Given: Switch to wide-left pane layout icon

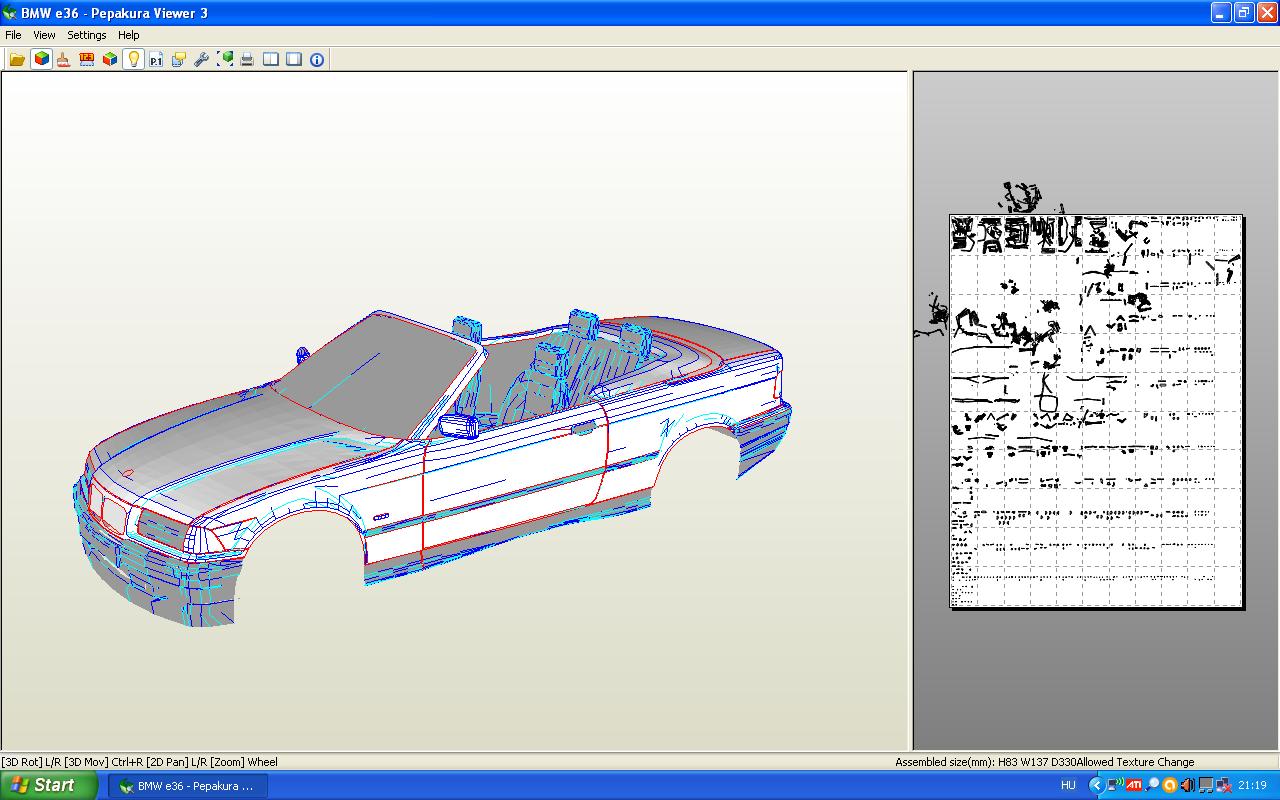Looking at the screenshot, I should 294,60.
